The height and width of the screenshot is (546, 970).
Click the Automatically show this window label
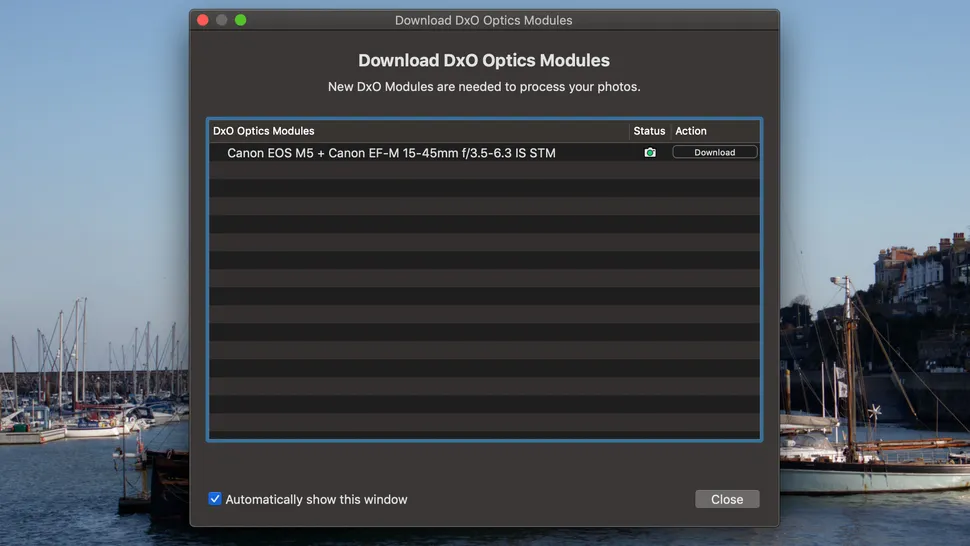pos(316,499)
